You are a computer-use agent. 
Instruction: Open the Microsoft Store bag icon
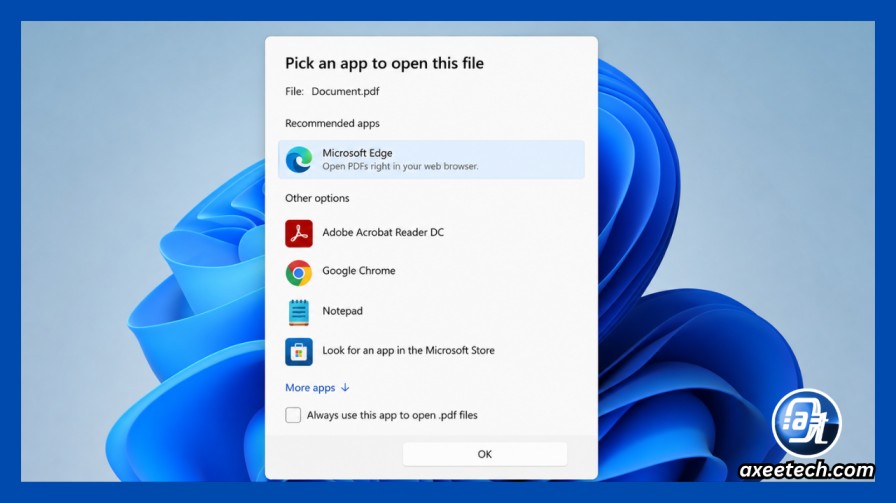click(299, 352)
